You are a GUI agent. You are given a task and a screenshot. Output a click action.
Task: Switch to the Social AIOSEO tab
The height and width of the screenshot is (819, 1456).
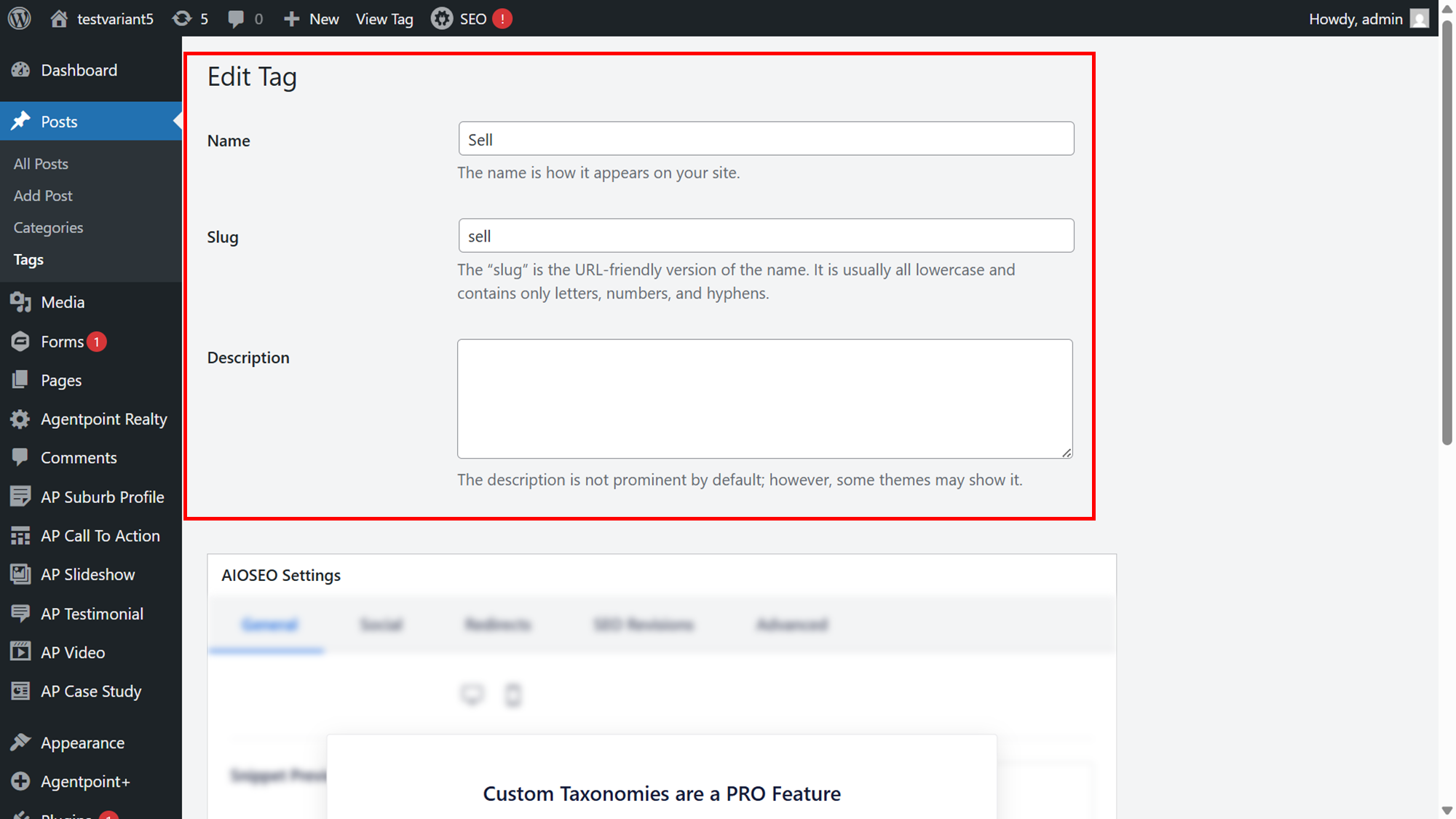381,625
